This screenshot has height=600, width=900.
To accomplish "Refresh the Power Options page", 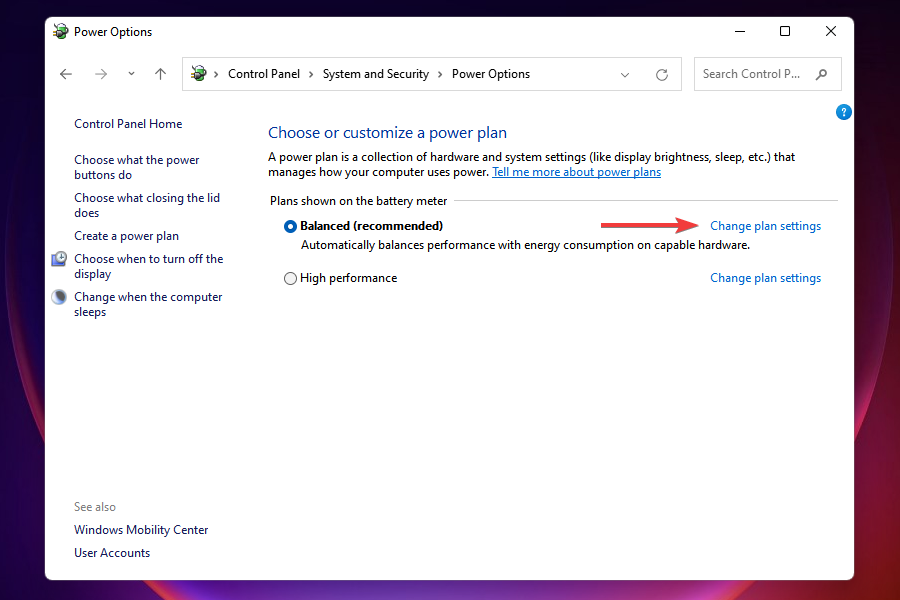I will pos(662,75).
